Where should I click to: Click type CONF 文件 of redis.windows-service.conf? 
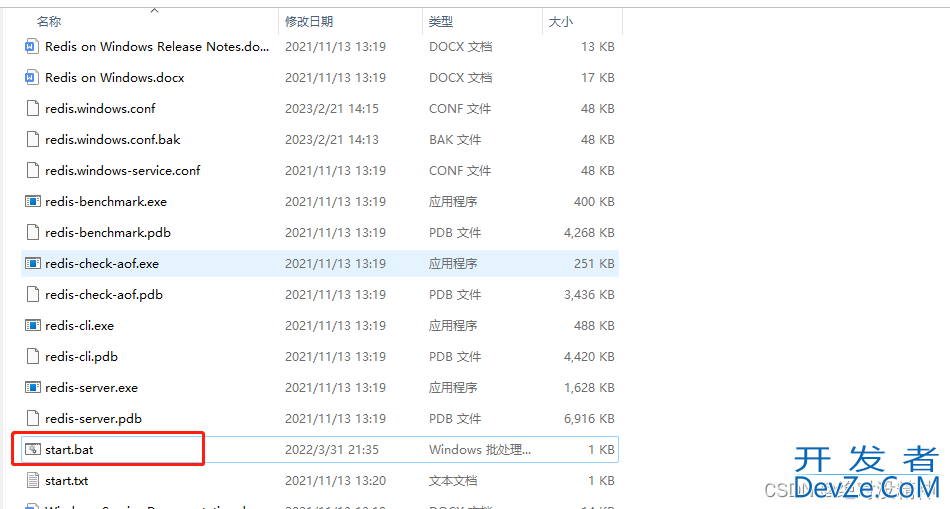tap(460, 170)
